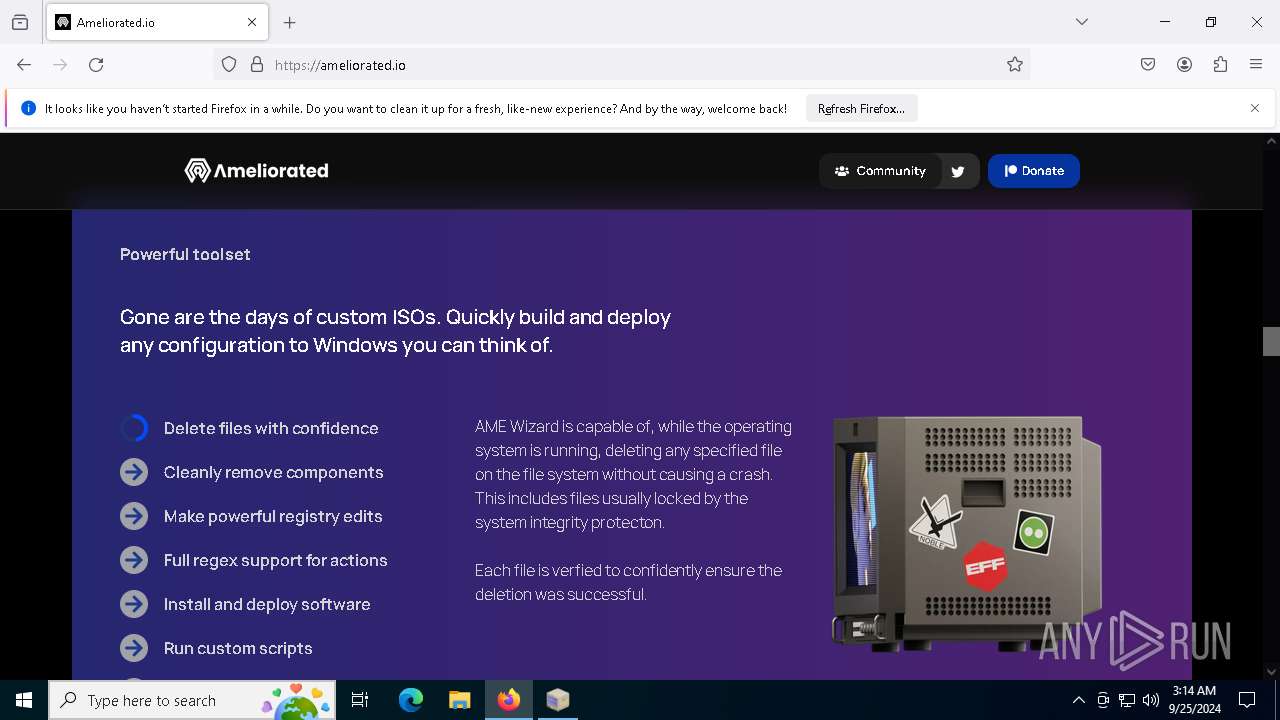The width and height of the screenshot is (1280, 720).
Task: Select 'Full regex support for actions' feature
Action: (x=275, y=560)
